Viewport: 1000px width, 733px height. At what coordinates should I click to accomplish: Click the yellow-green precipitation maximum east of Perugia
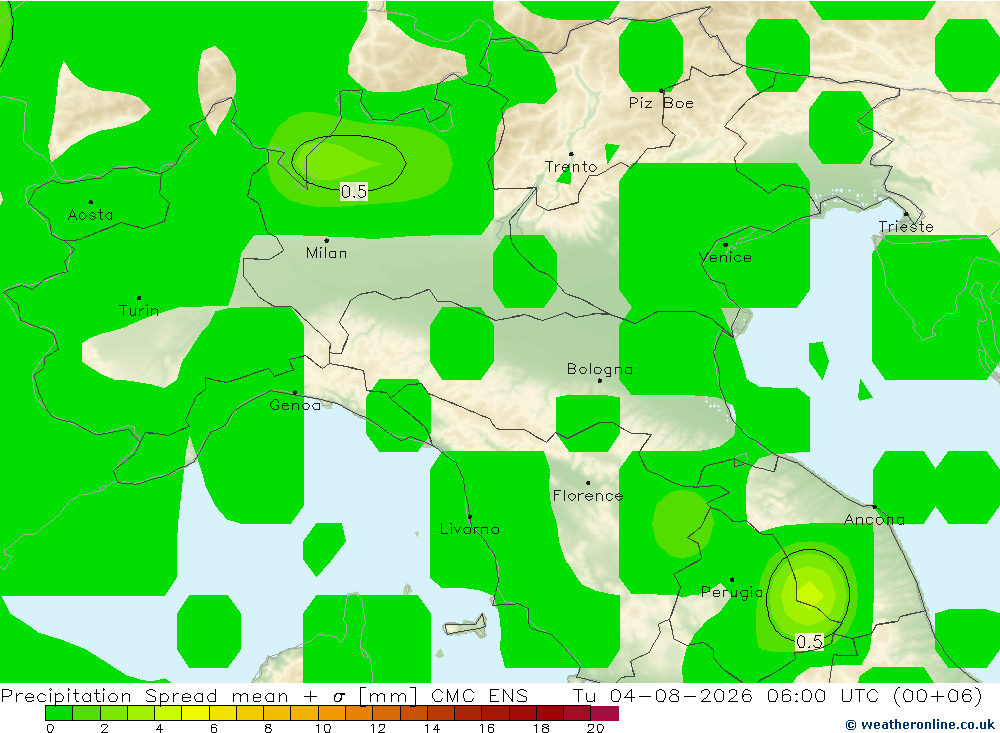tap(809, 593)
